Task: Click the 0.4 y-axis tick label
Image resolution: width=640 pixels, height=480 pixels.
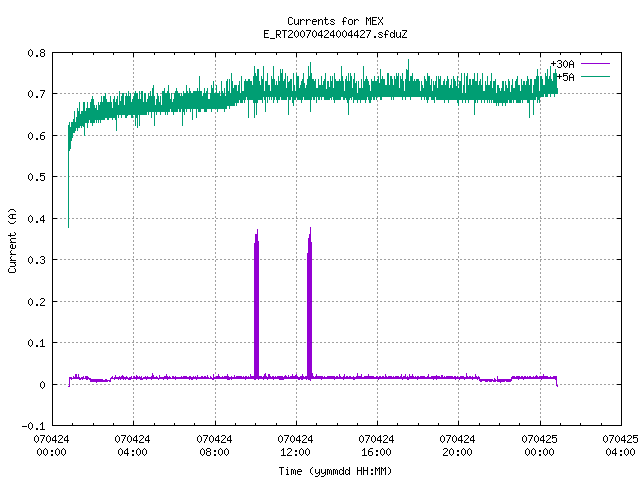Action: click(x=36, y=219)
